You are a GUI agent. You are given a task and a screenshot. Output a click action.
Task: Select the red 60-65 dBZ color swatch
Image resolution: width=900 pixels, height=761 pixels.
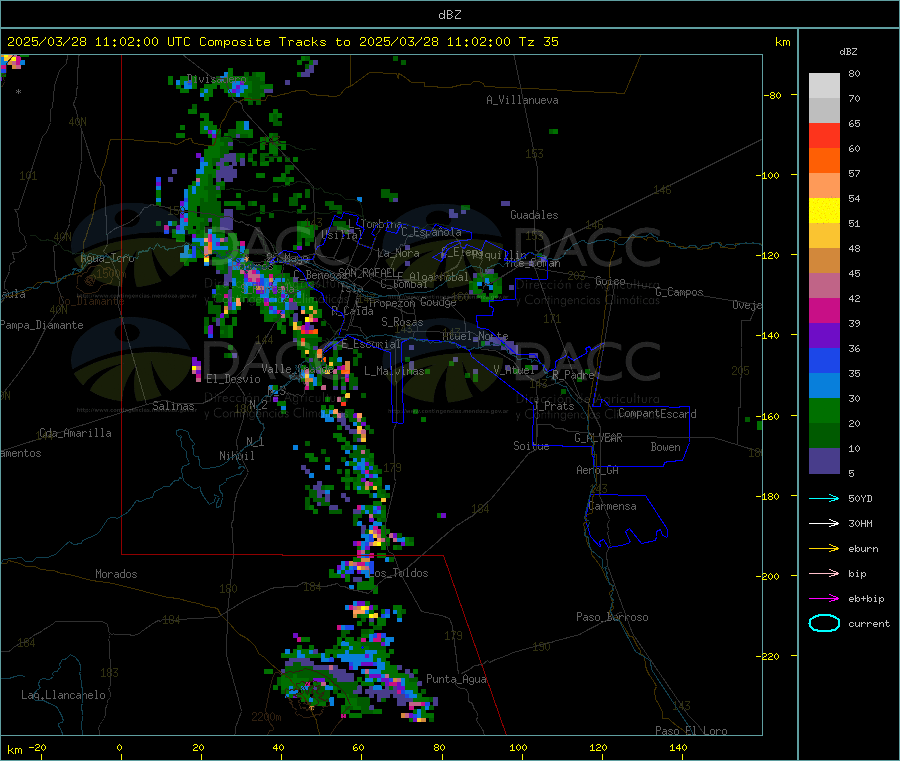(x=824, y=135)
